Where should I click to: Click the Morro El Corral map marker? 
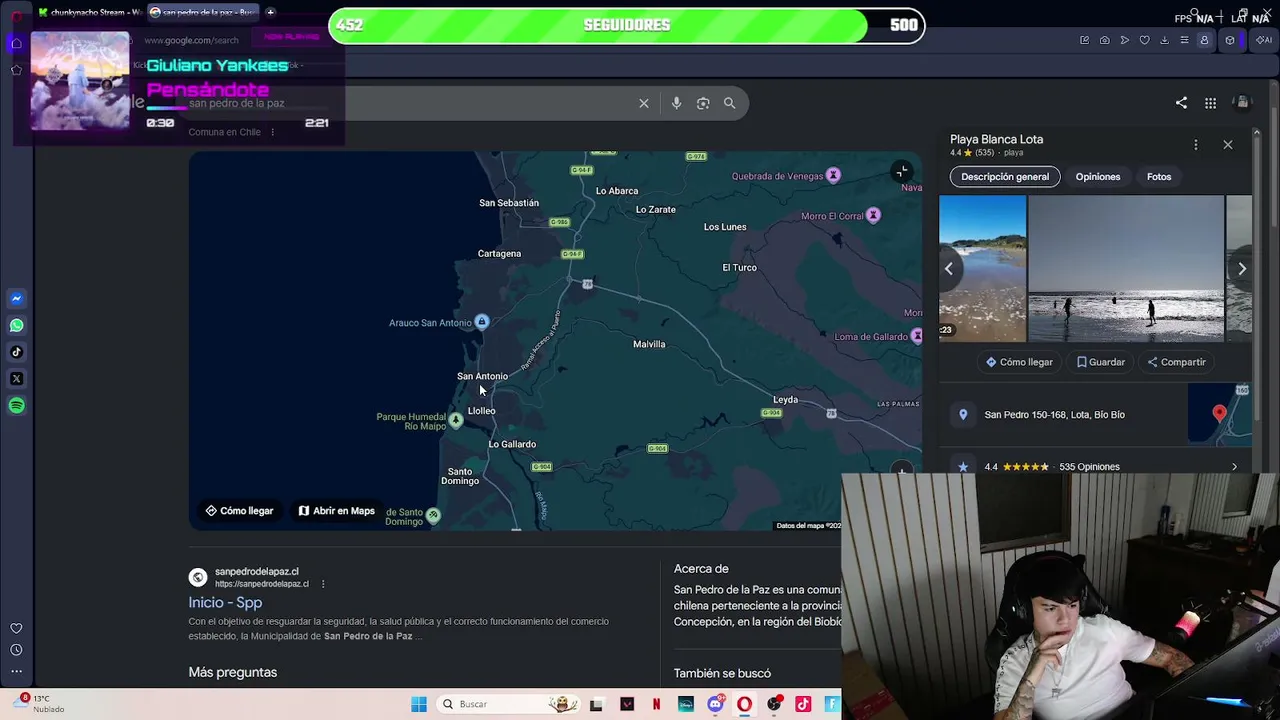pos(873,216)
